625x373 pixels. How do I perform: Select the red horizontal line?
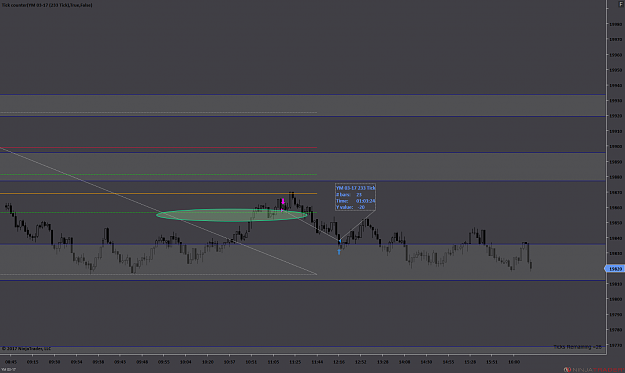pyautogui.click(x=158, y=148)
